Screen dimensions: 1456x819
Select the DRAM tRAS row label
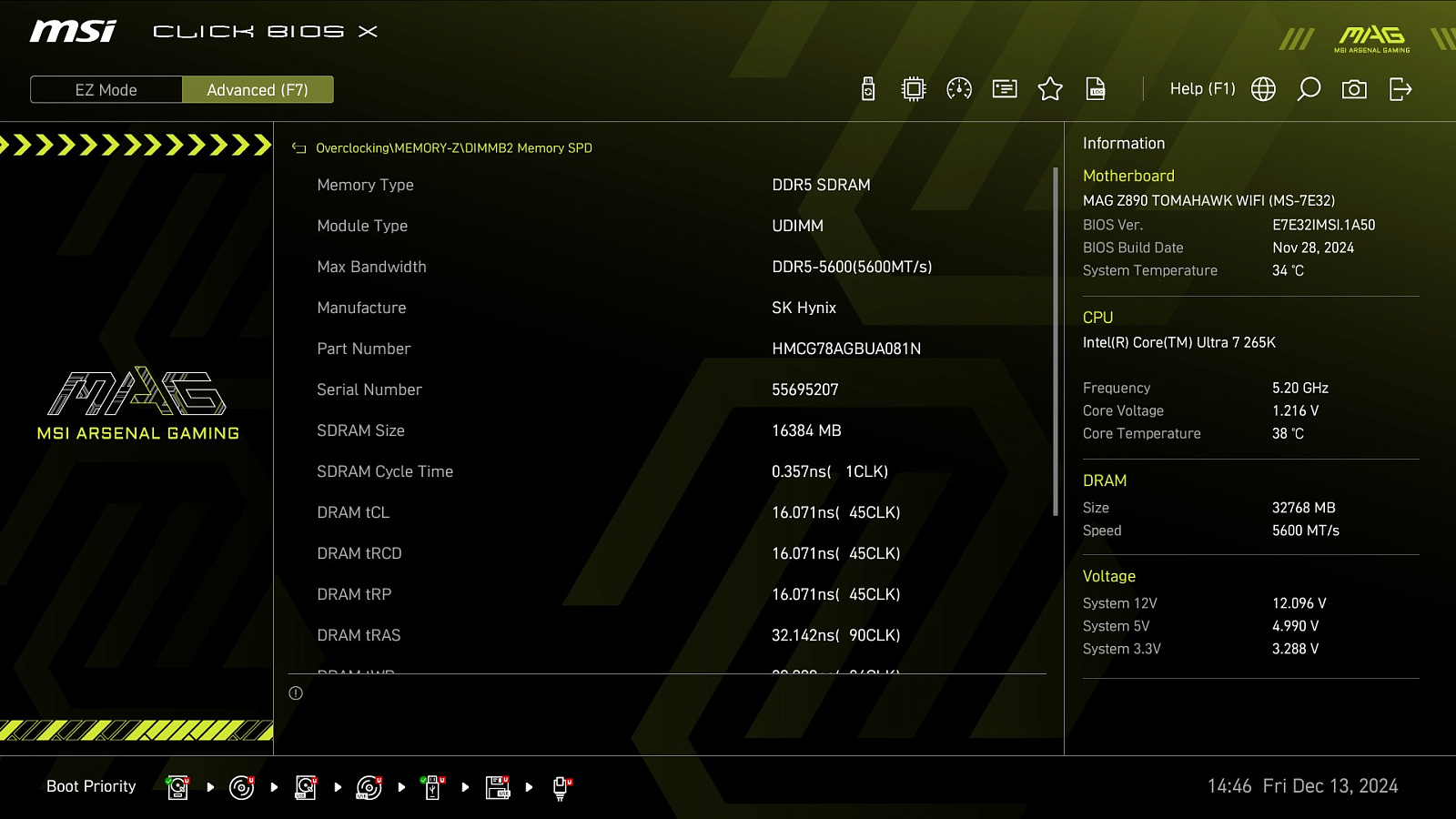(x=359, y=635)
